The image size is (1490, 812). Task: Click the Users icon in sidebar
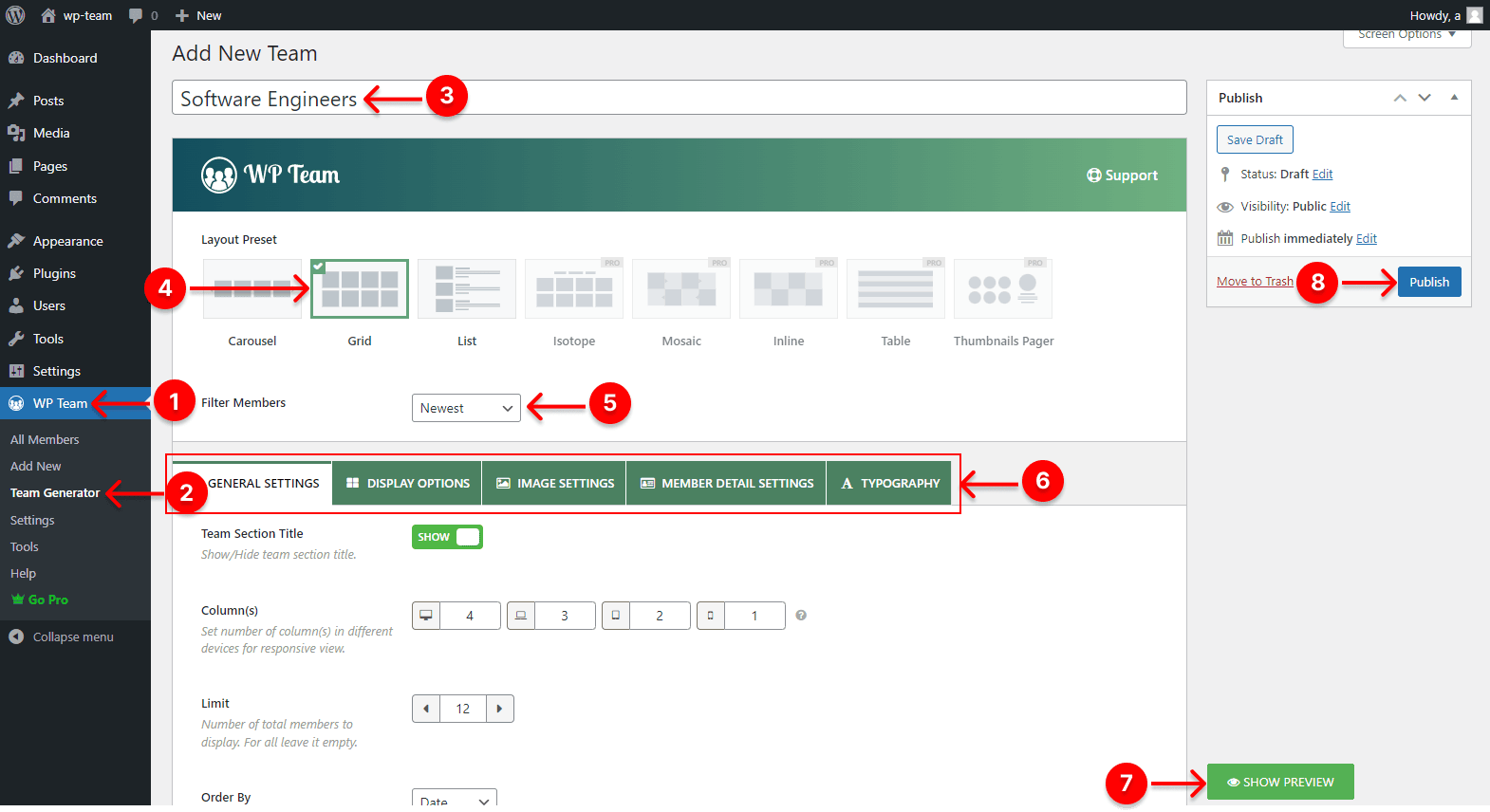tap(16, 305)
